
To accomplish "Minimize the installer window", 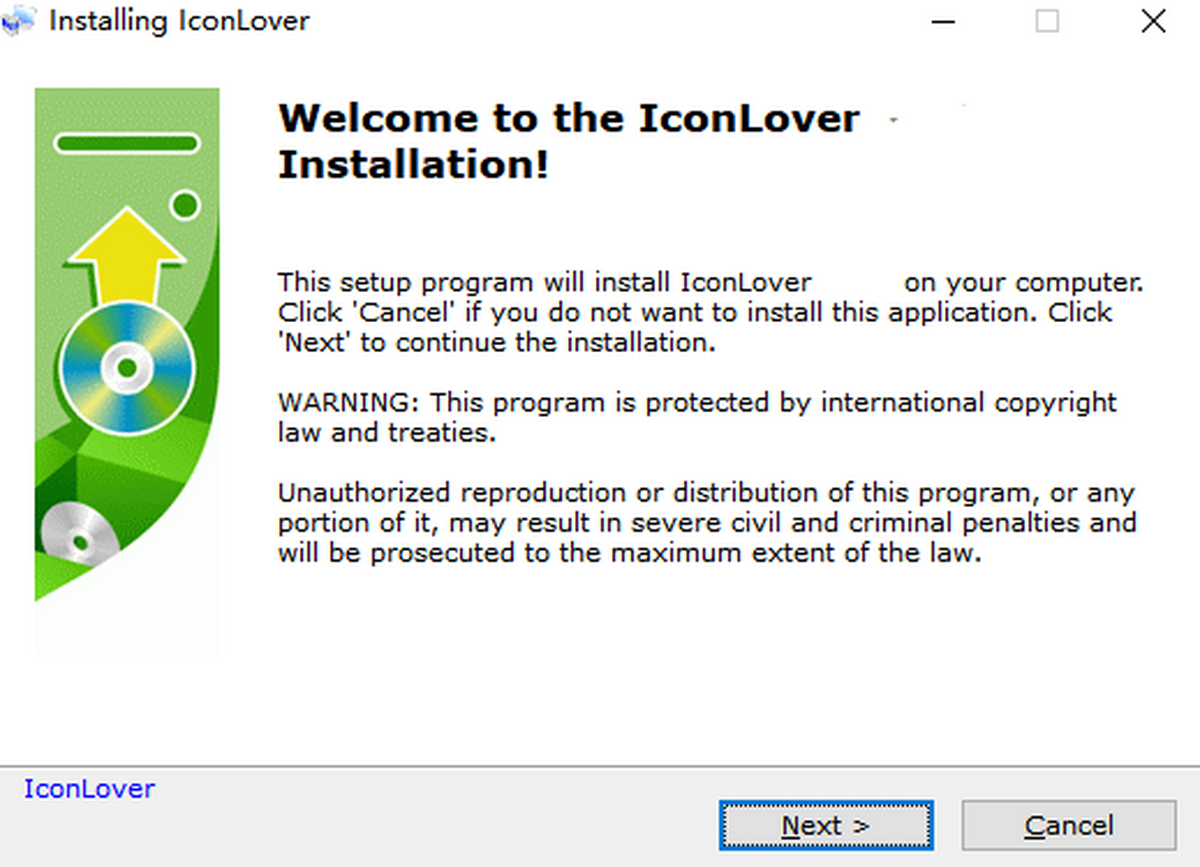I will pyautogui.click(x=940, y=21).
